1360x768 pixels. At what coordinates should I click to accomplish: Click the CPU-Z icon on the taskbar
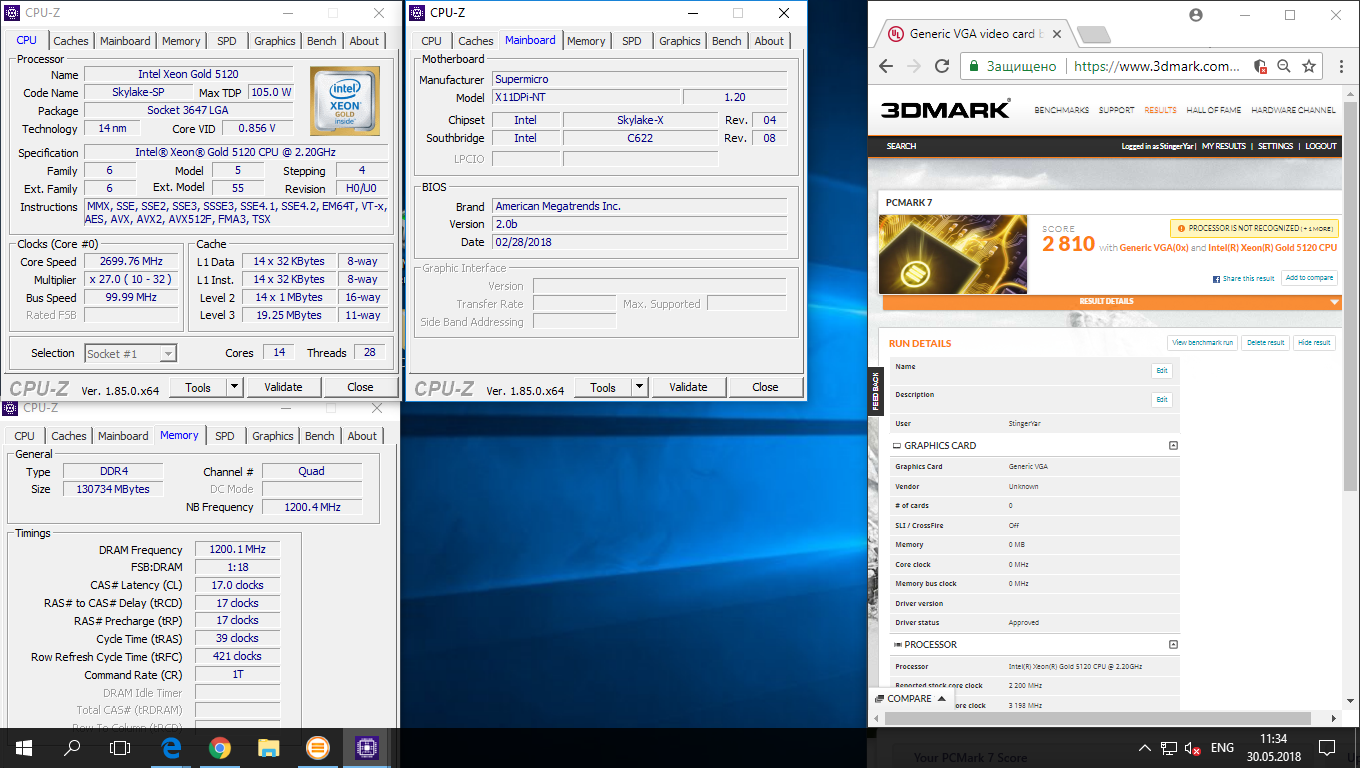pos(366,747)
